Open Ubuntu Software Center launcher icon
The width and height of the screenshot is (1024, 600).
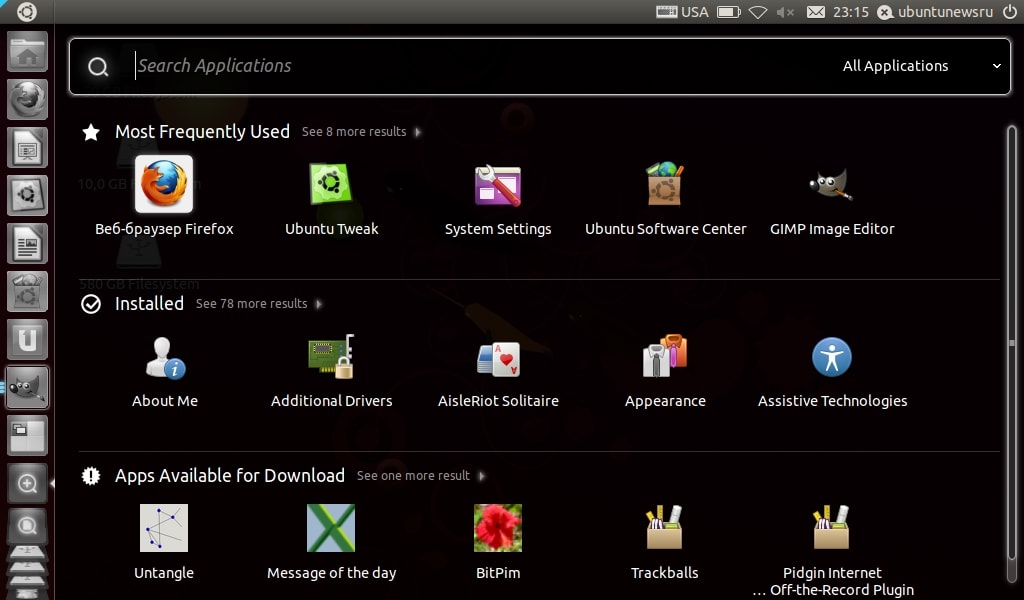coord(27,291)
